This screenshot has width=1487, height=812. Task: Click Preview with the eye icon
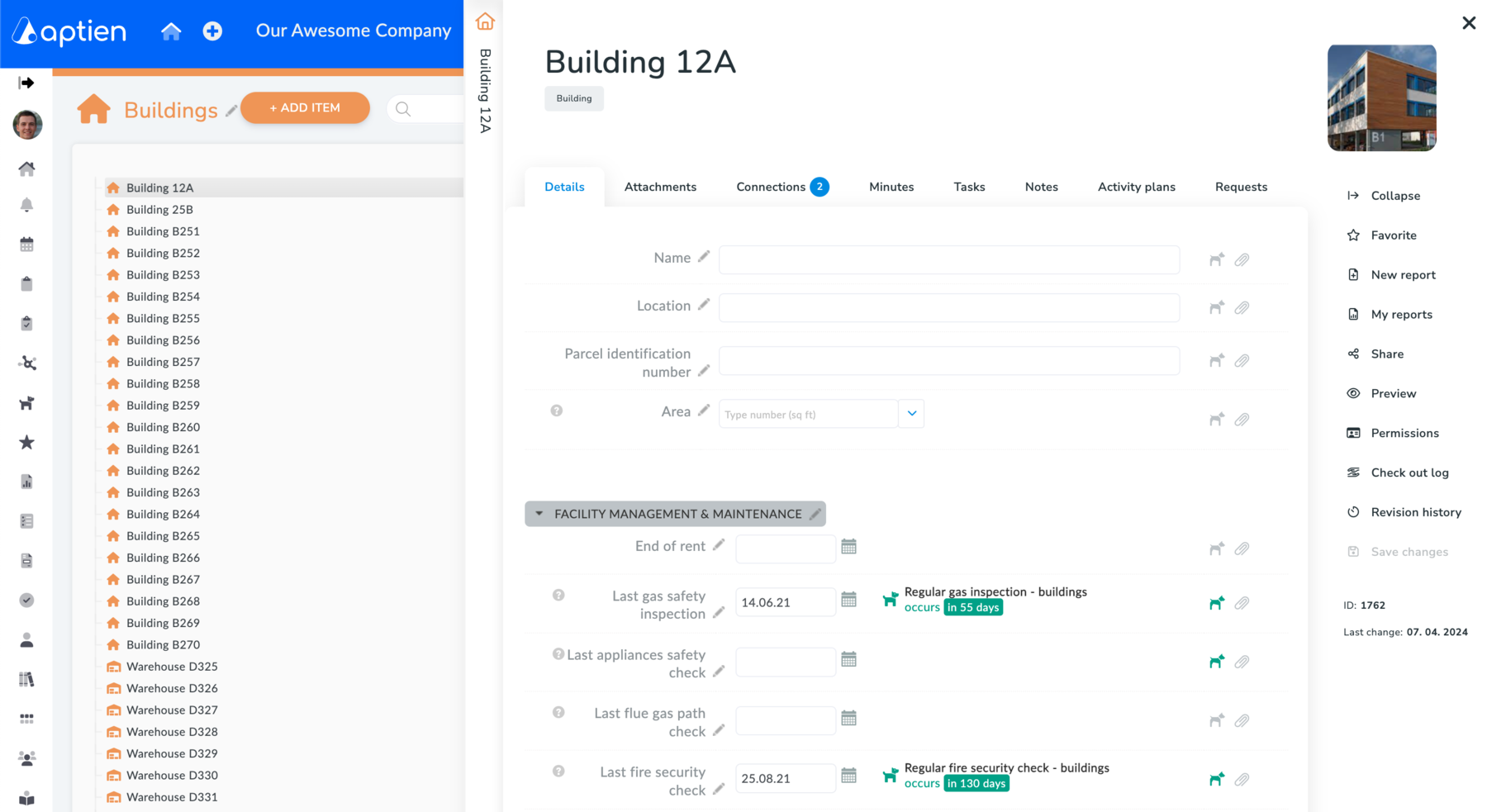coord(1393,394)
